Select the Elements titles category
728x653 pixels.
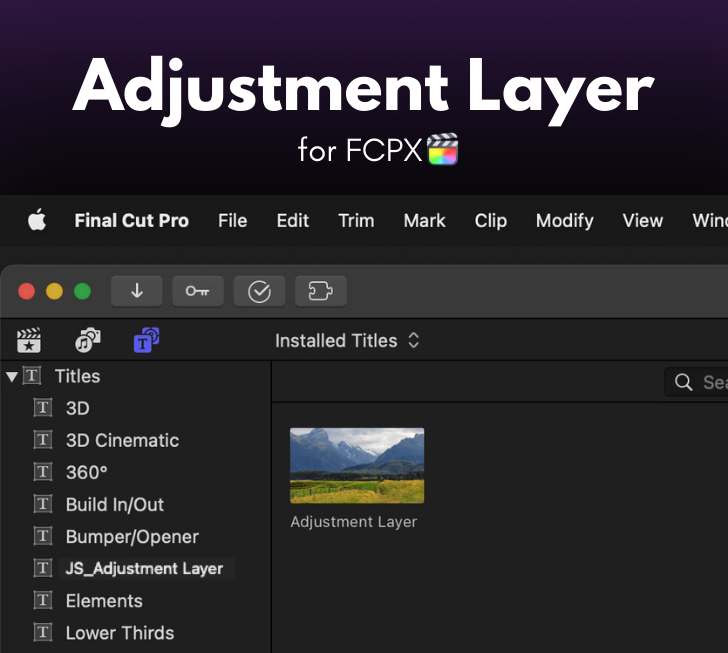coord(104,601)
